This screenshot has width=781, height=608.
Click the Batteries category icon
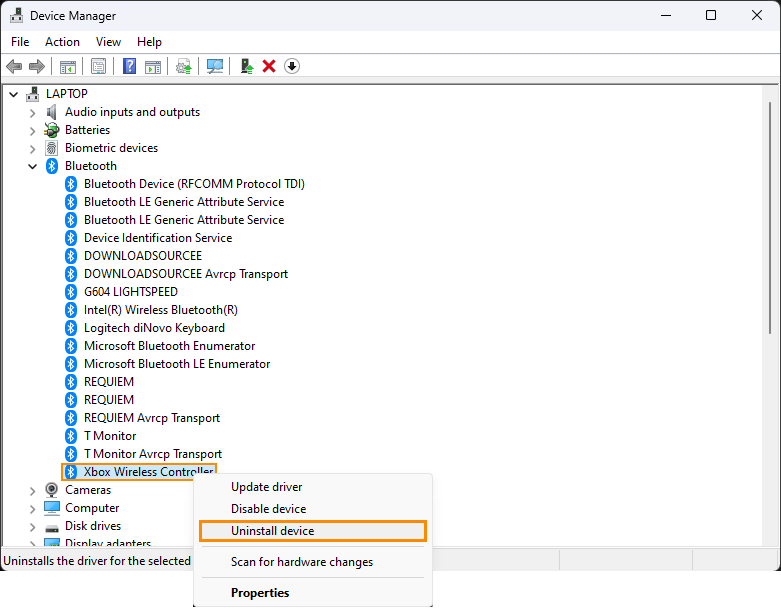pyautogui.click(x=51, y=130)
